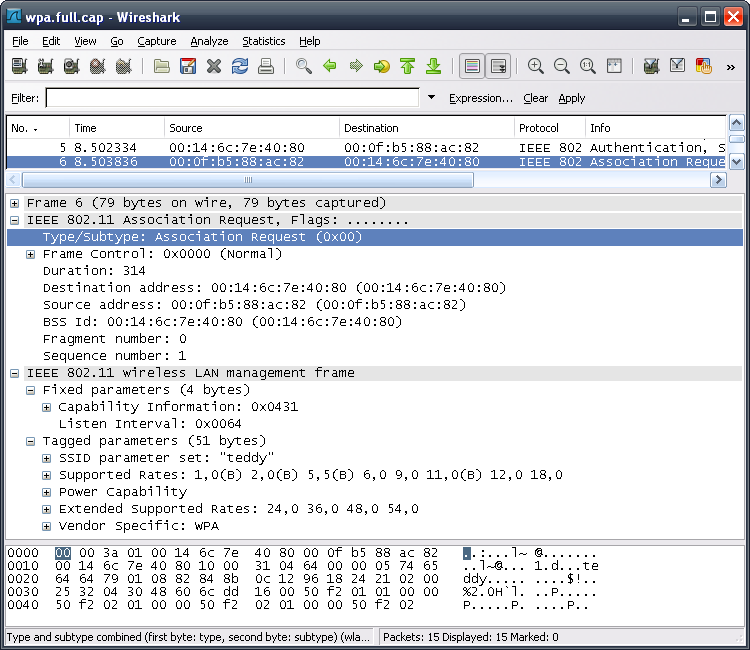Sort by the No. column header
Viewport: 750px width, 650px height.
tap(38, 128)
